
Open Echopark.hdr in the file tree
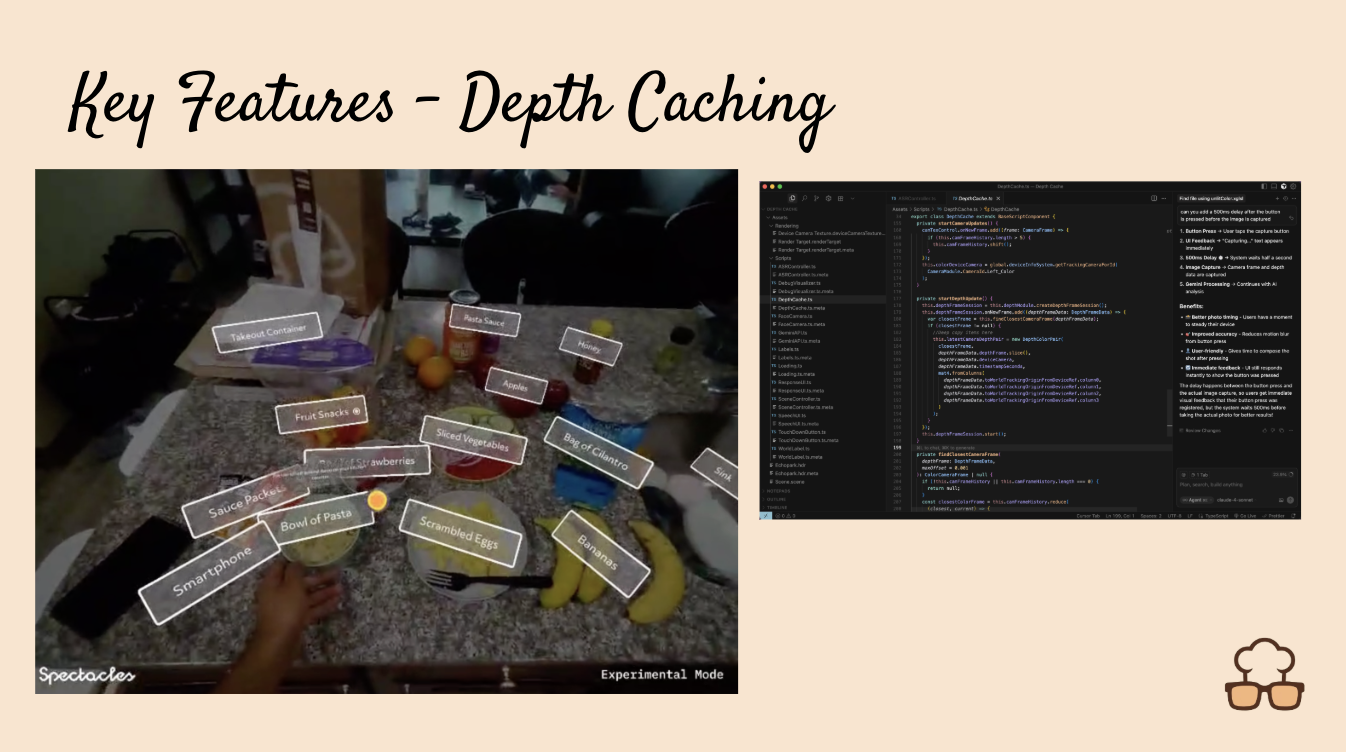pyautogui.click(x=790, y=465)
